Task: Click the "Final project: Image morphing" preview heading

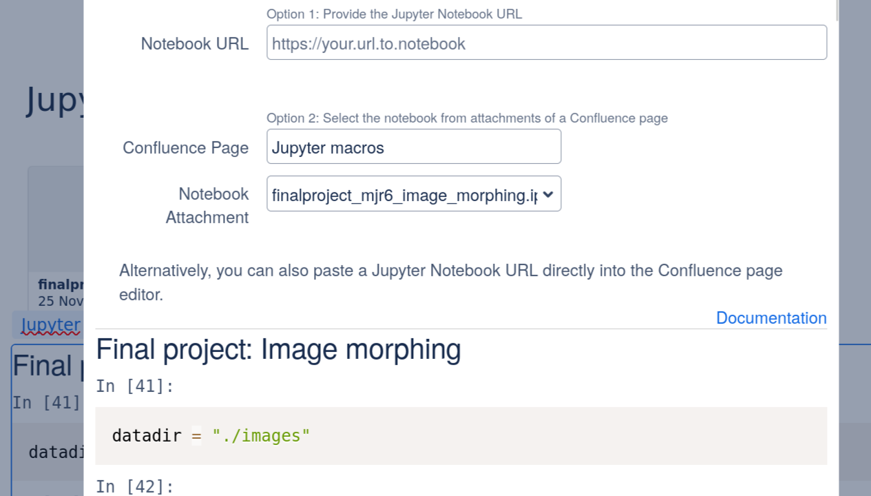Action: tap(278, 349)
